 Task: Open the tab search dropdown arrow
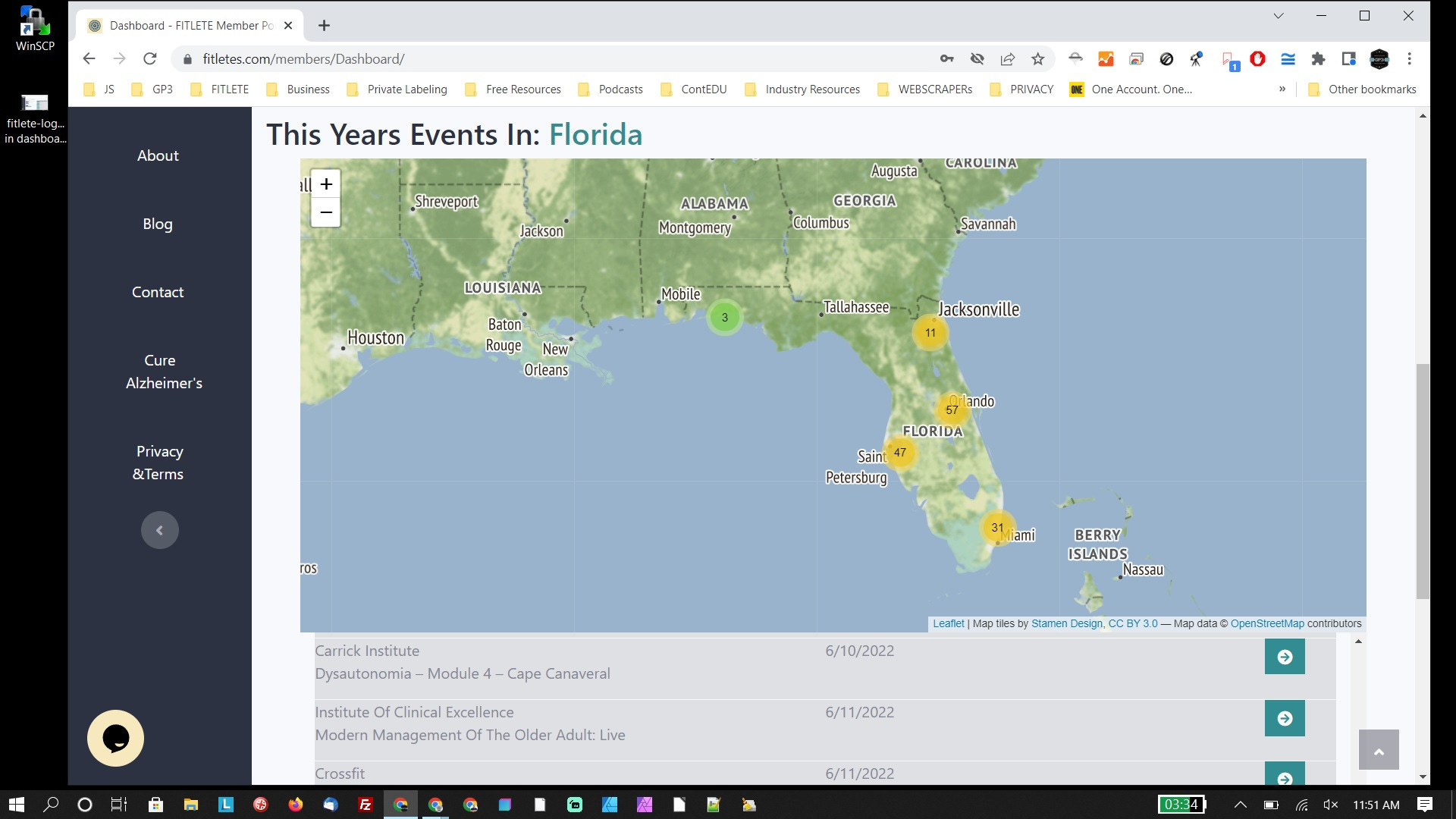click(1278, 16)
